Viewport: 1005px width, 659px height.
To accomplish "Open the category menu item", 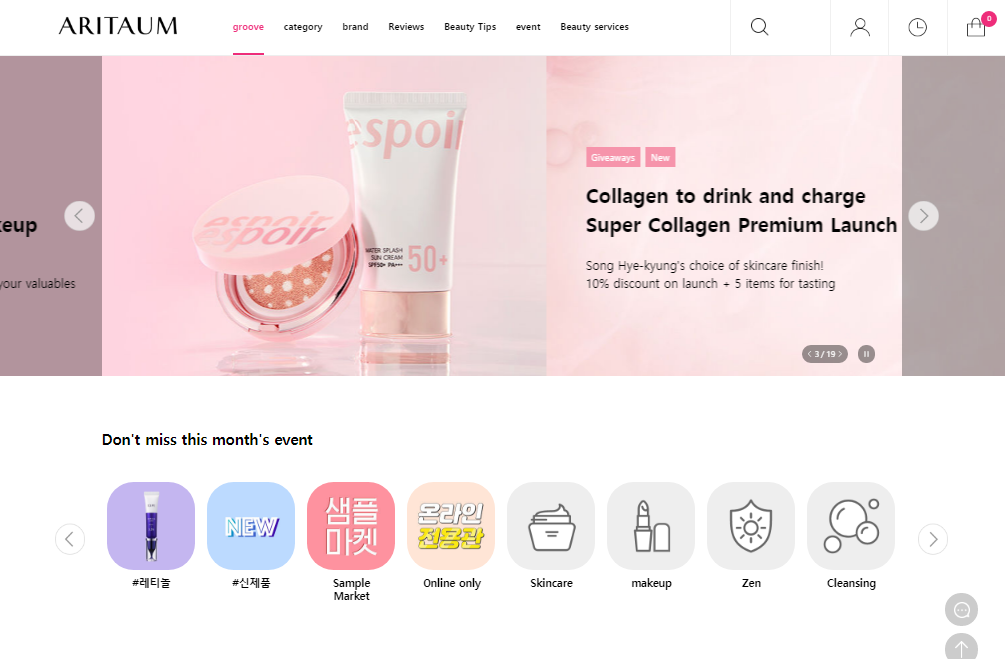I will click(x=303, y=27).
